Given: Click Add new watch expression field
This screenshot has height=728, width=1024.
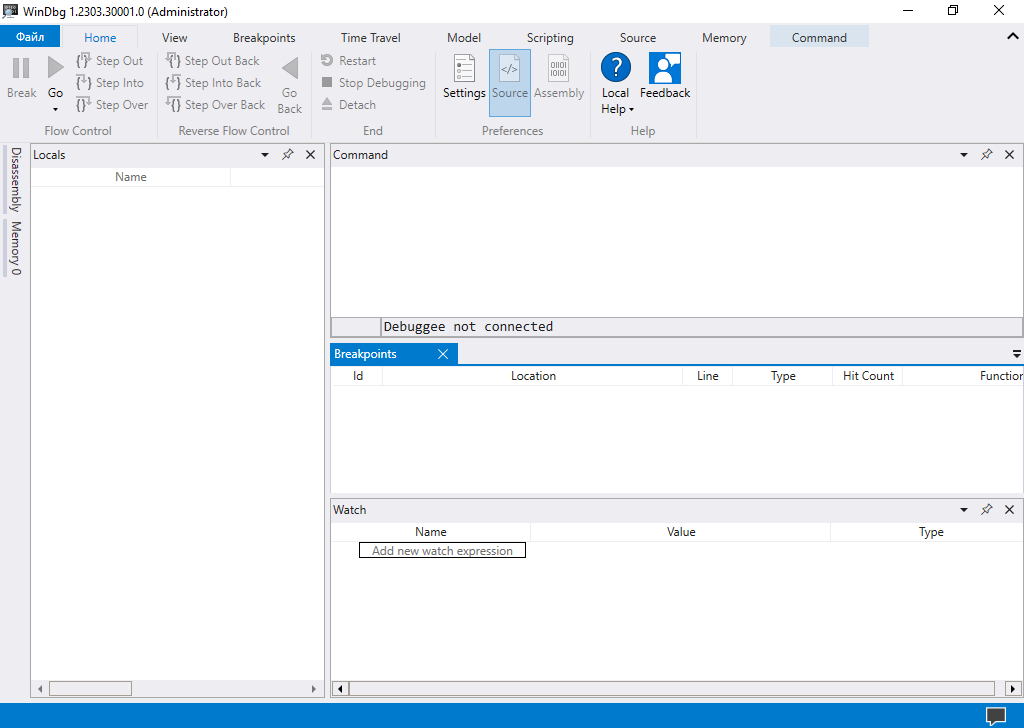Looking at the screenshot, I should 442,550.
